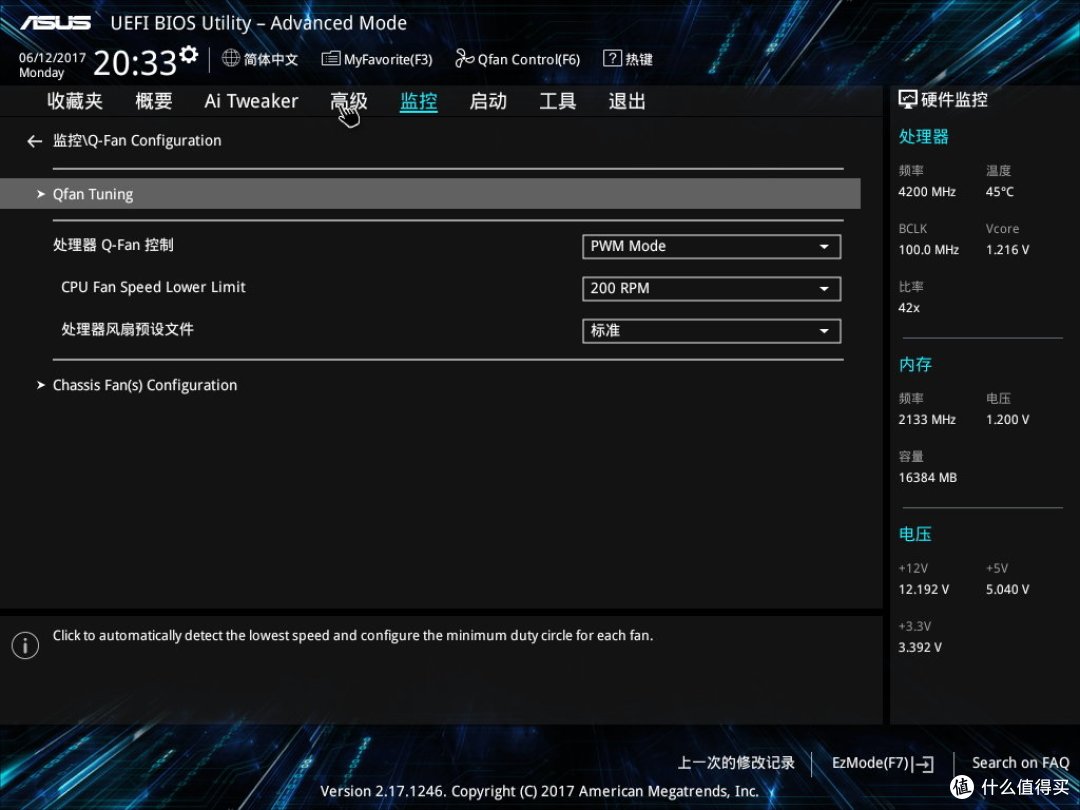This screenshot has height=810, width=1080.
Task: Click the CPU Fan Speed Lower Limit label
Action: click(x=153, y=287)
